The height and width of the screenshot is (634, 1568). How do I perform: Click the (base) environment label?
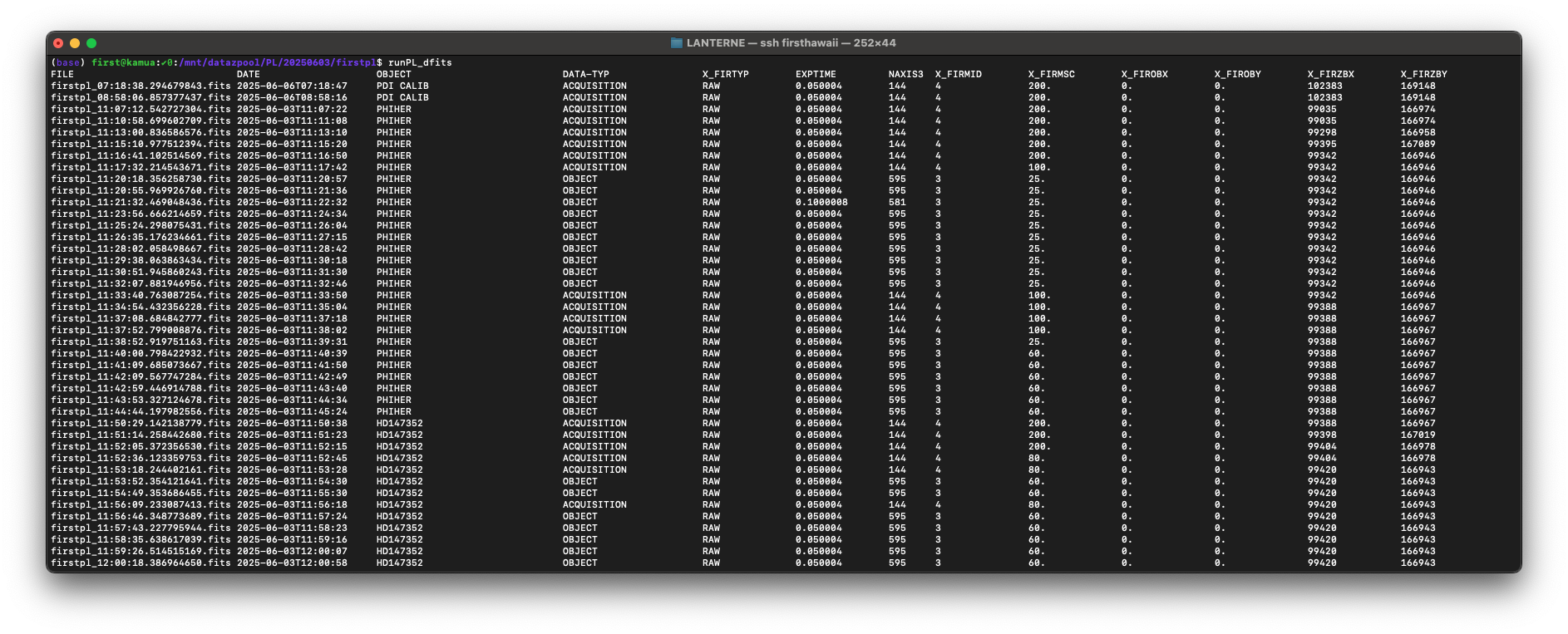68,62
